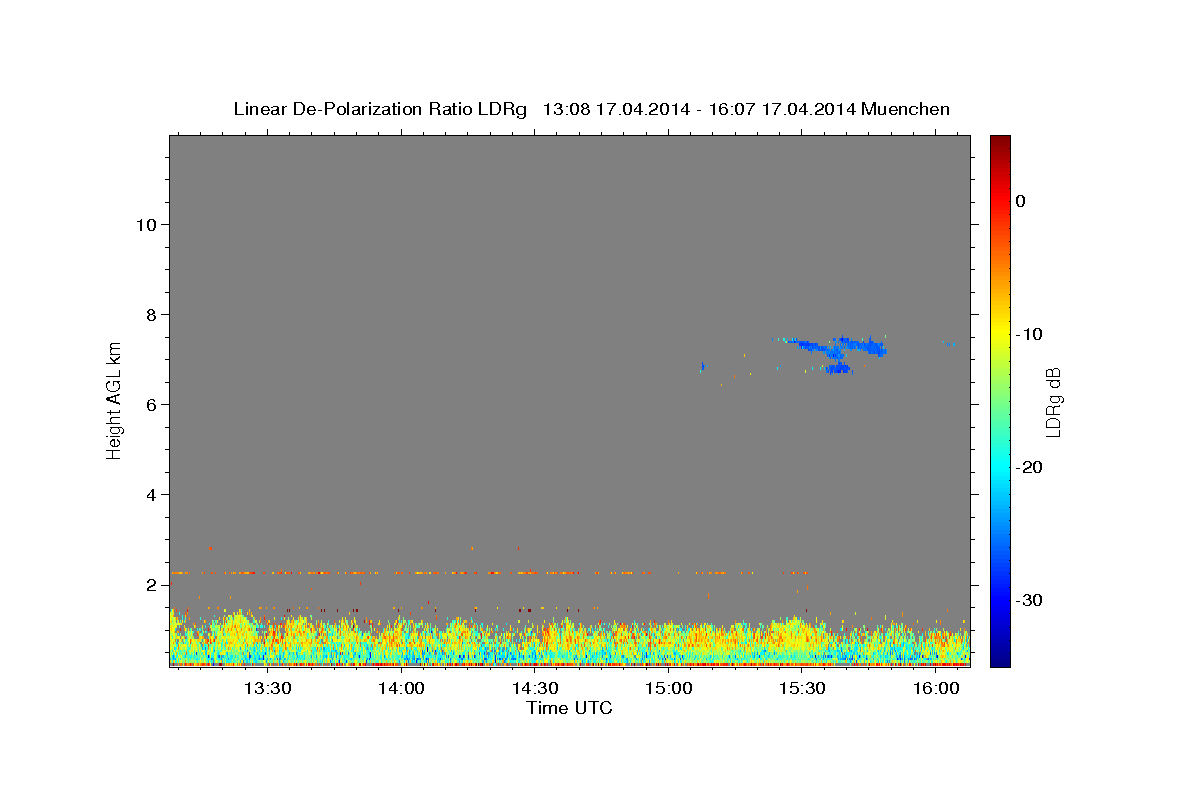This screenshot has width=1200, height=800.
Task: Click the 10 km height tick label
Action: [x=144, y=224]
